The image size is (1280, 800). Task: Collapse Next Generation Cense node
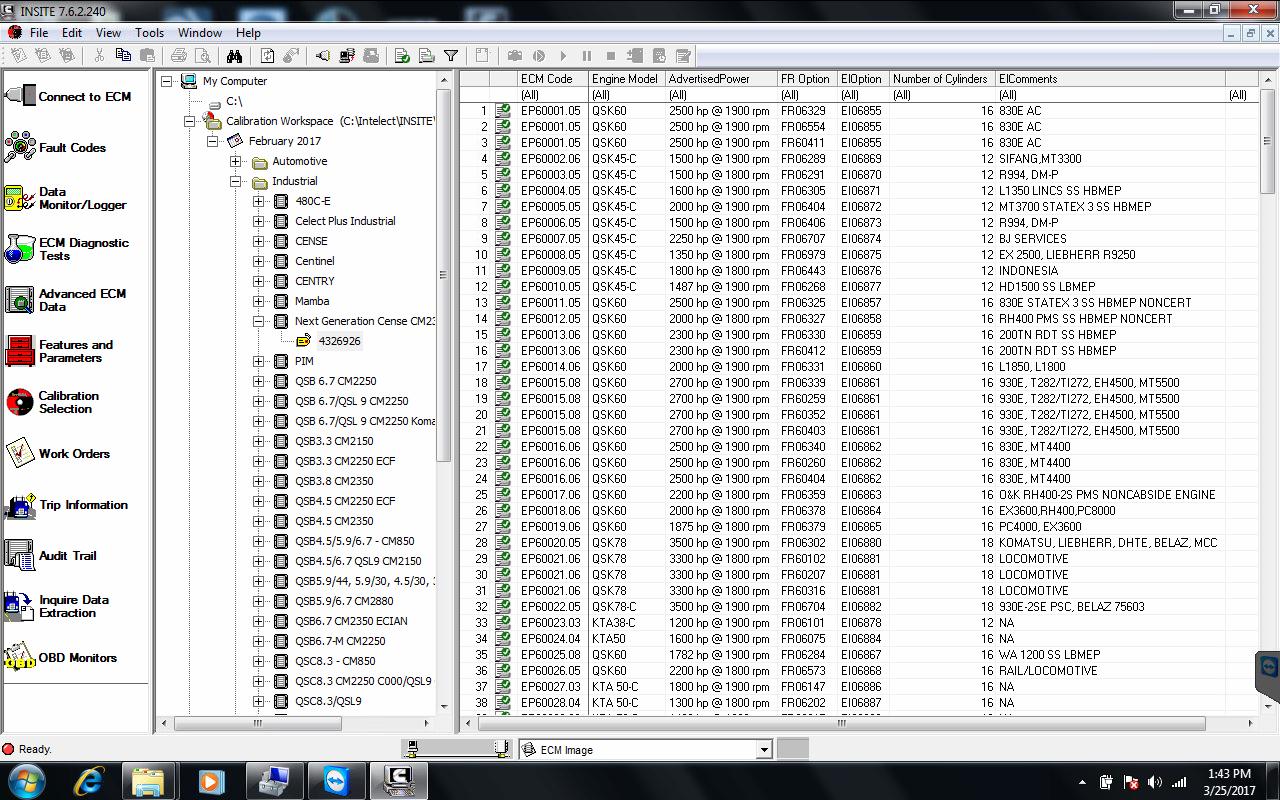tap(258, 321)
